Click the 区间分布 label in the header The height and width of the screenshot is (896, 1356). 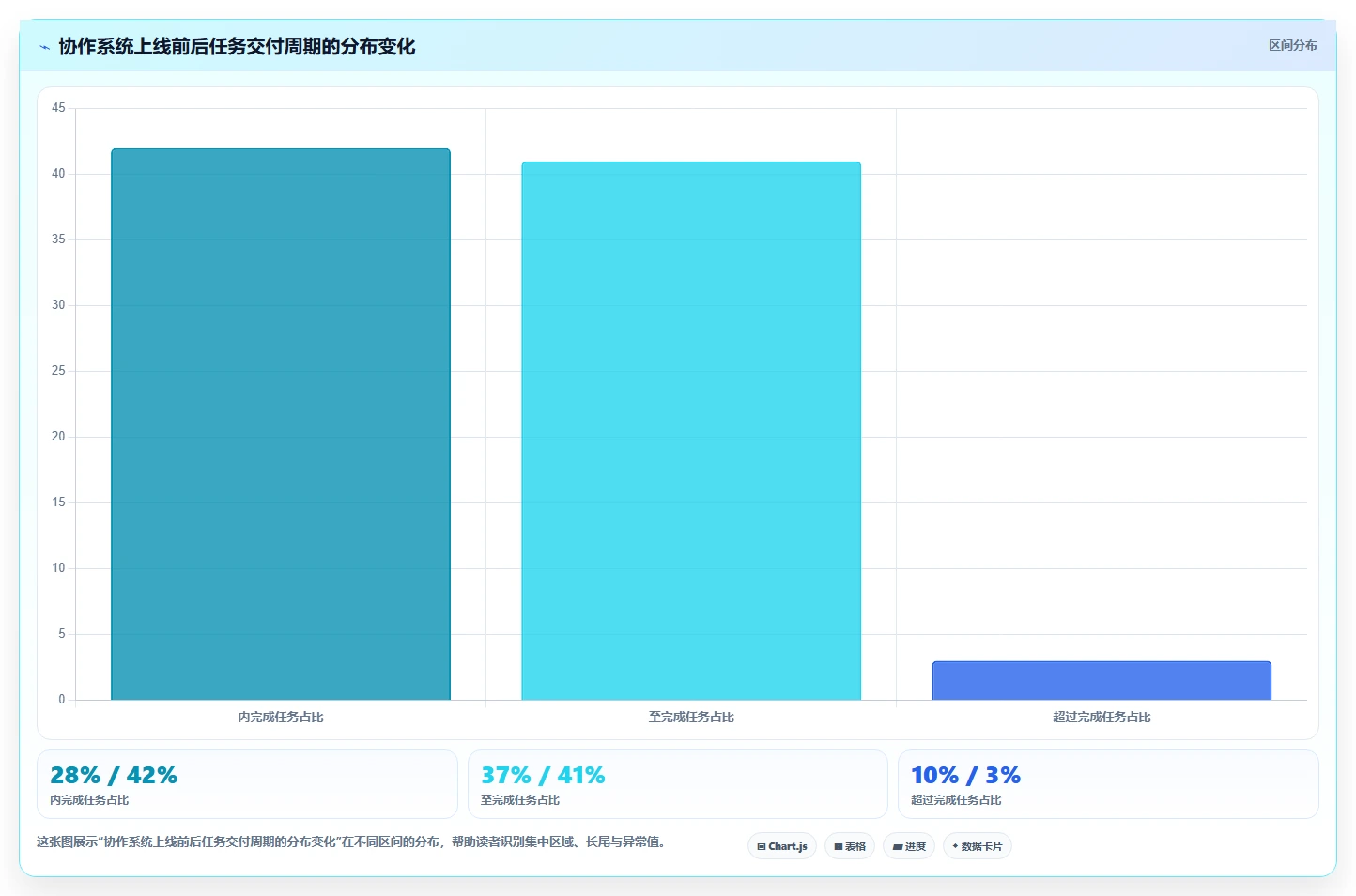(1292, 45)
